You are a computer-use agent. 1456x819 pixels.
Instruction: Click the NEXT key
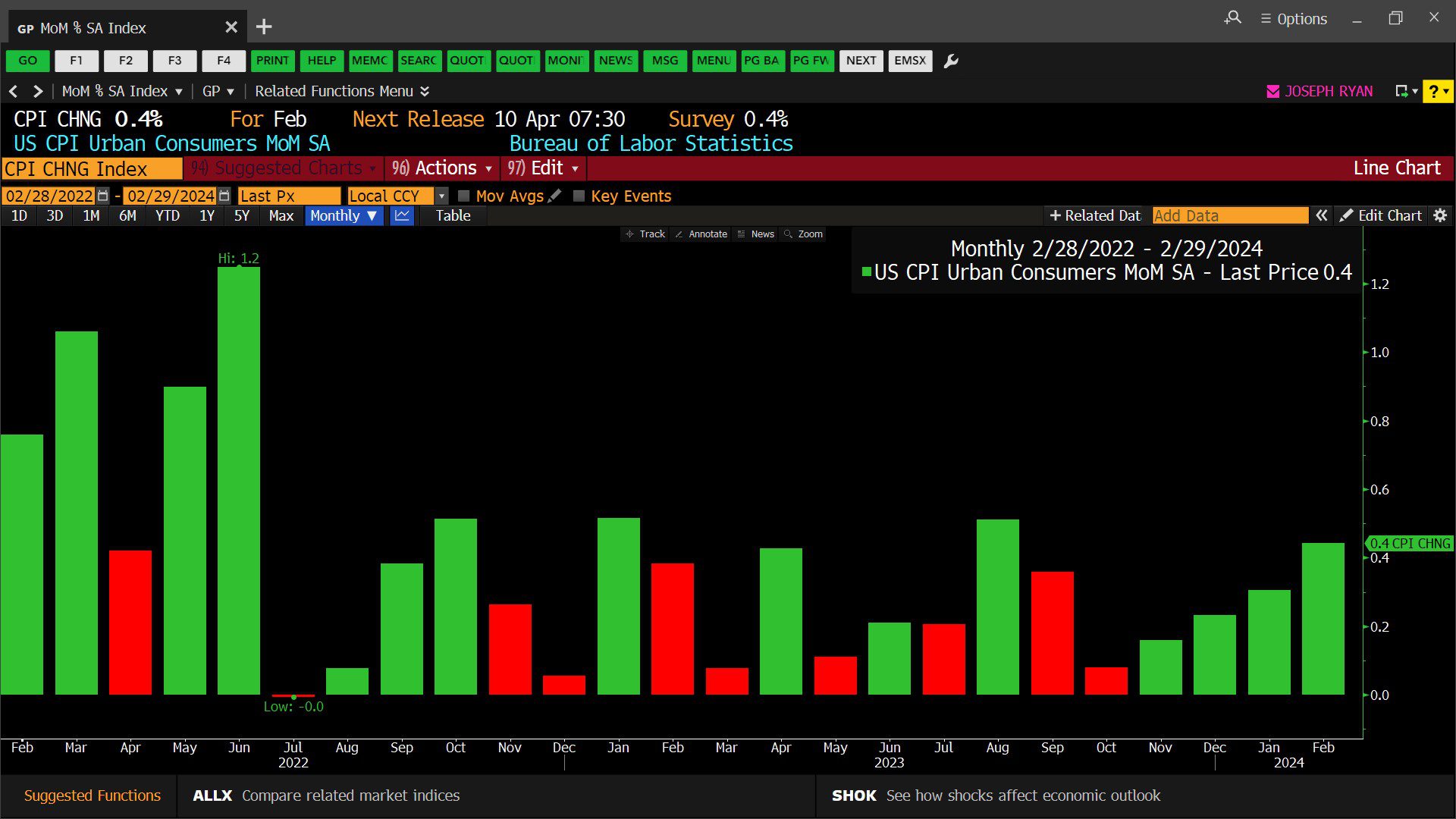(861, 61)
